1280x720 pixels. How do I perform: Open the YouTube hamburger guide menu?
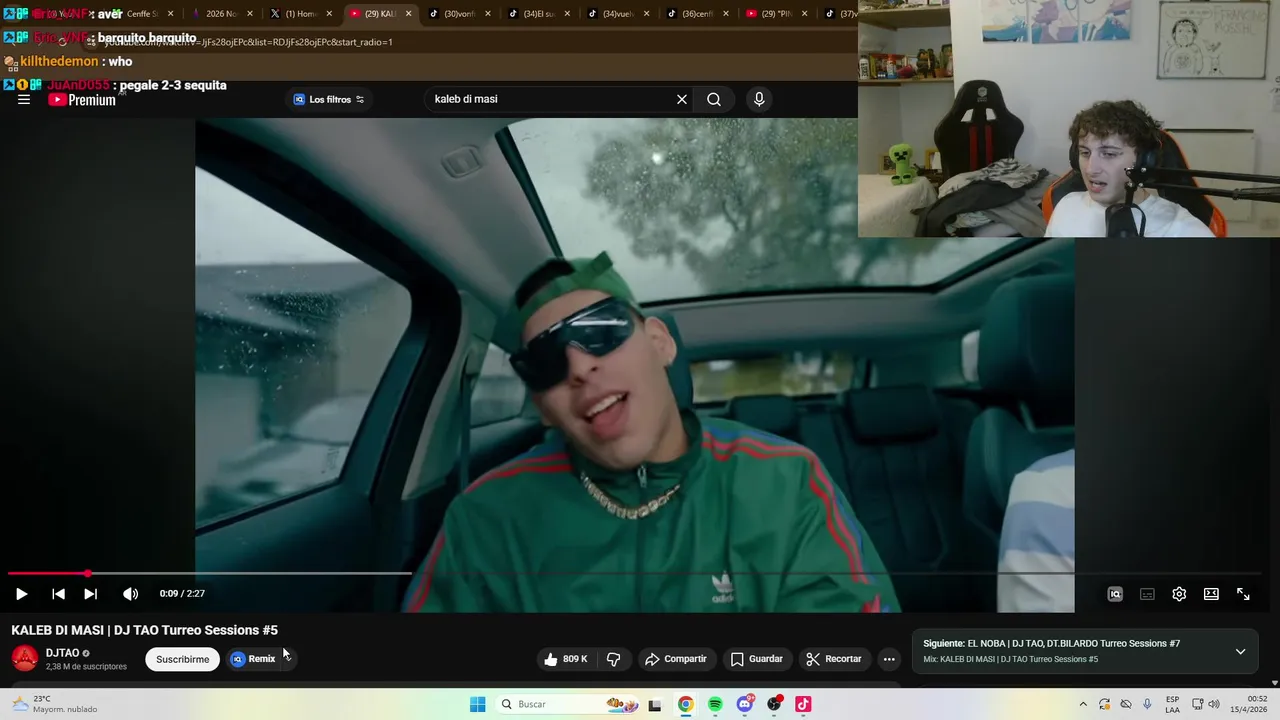click(24, 99)
